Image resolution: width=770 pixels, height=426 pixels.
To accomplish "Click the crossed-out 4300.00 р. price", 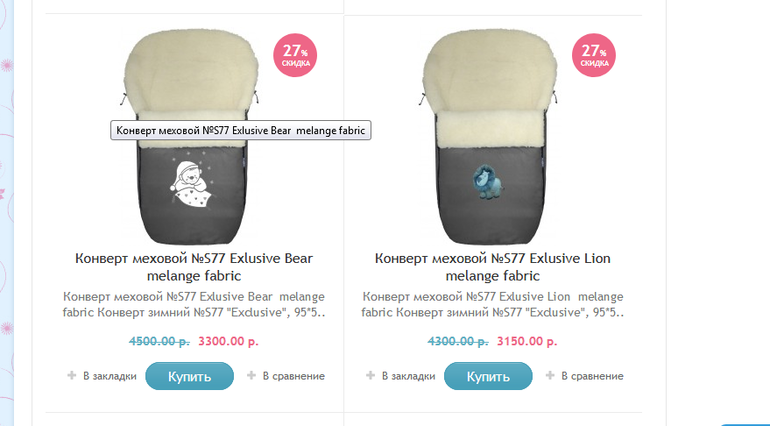I will click(458, 341).
